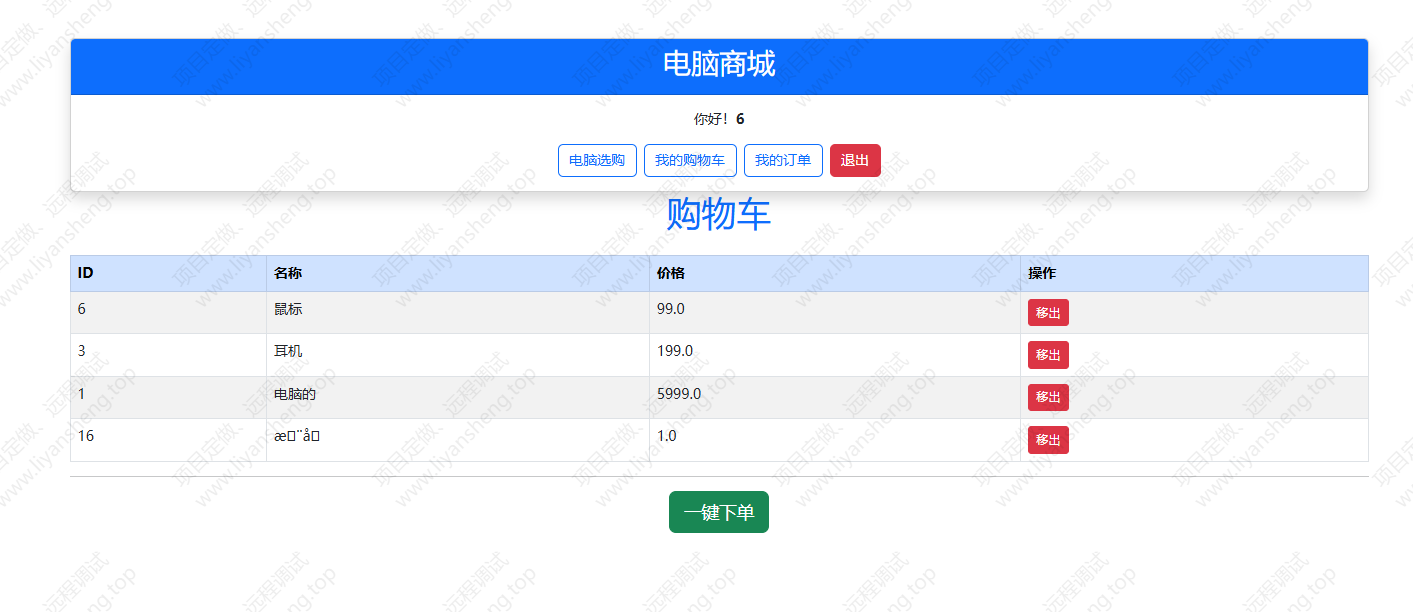1413x612 pixels.
Task: Click the ID column header
Action: pos(168,274)
